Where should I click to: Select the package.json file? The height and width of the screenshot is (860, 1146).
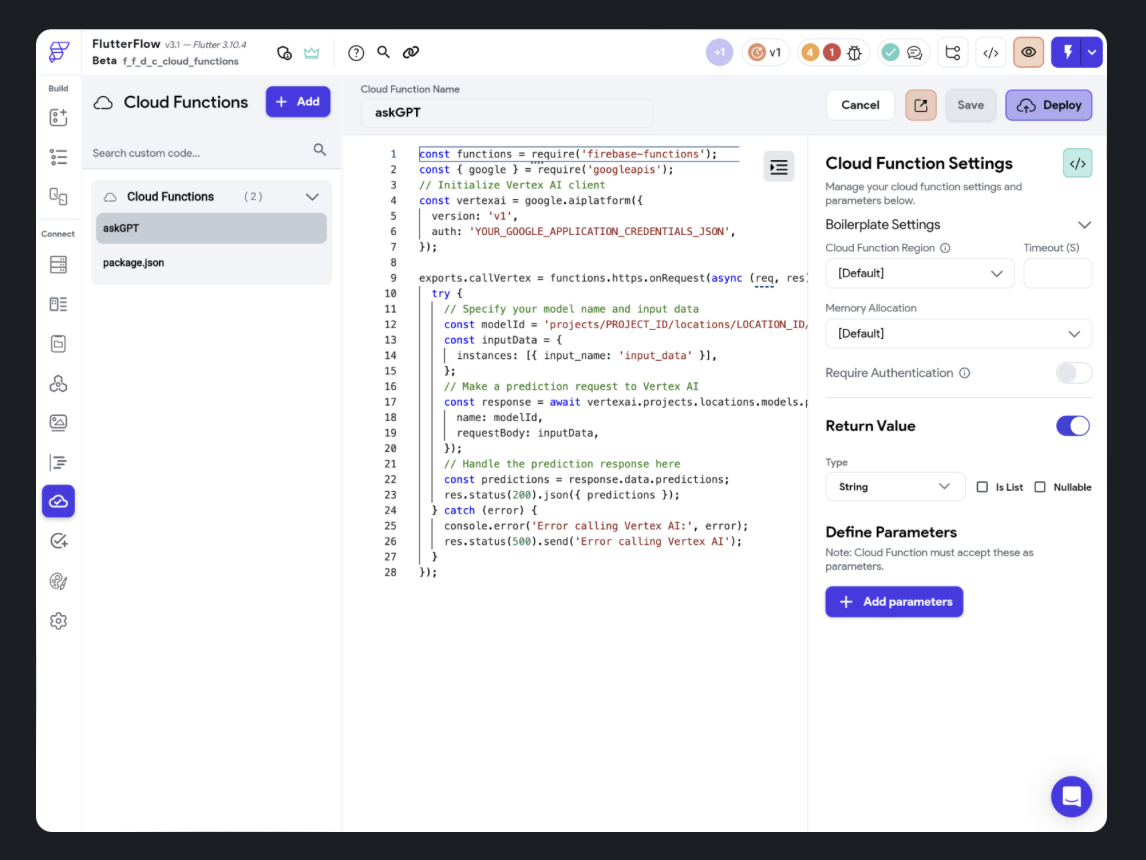[211, 263]
